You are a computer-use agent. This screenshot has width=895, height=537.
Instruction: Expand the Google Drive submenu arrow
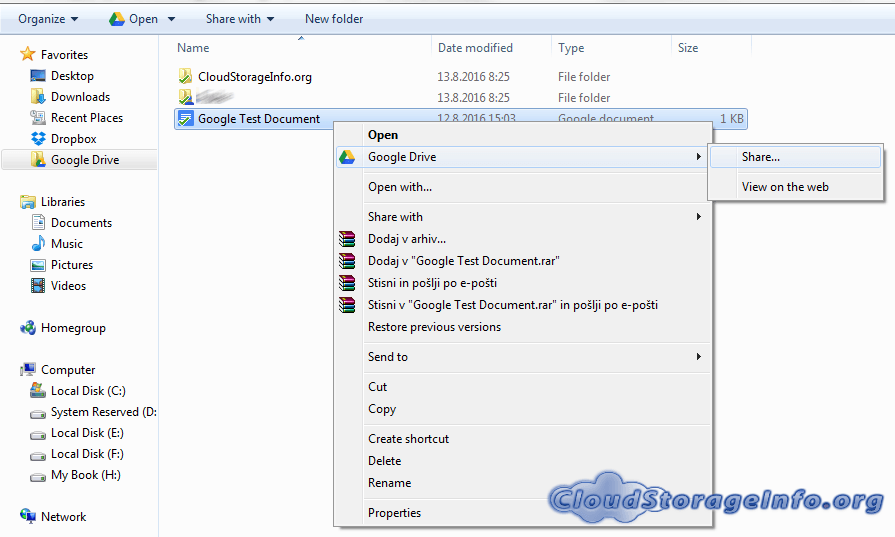(x=698, y=156)
